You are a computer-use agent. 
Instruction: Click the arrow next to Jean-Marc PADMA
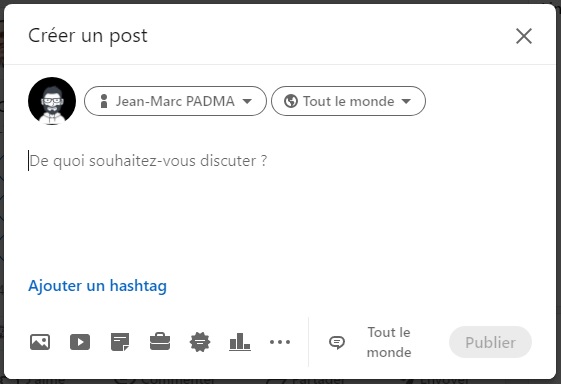pyautogui.click(x=247, y=101)
